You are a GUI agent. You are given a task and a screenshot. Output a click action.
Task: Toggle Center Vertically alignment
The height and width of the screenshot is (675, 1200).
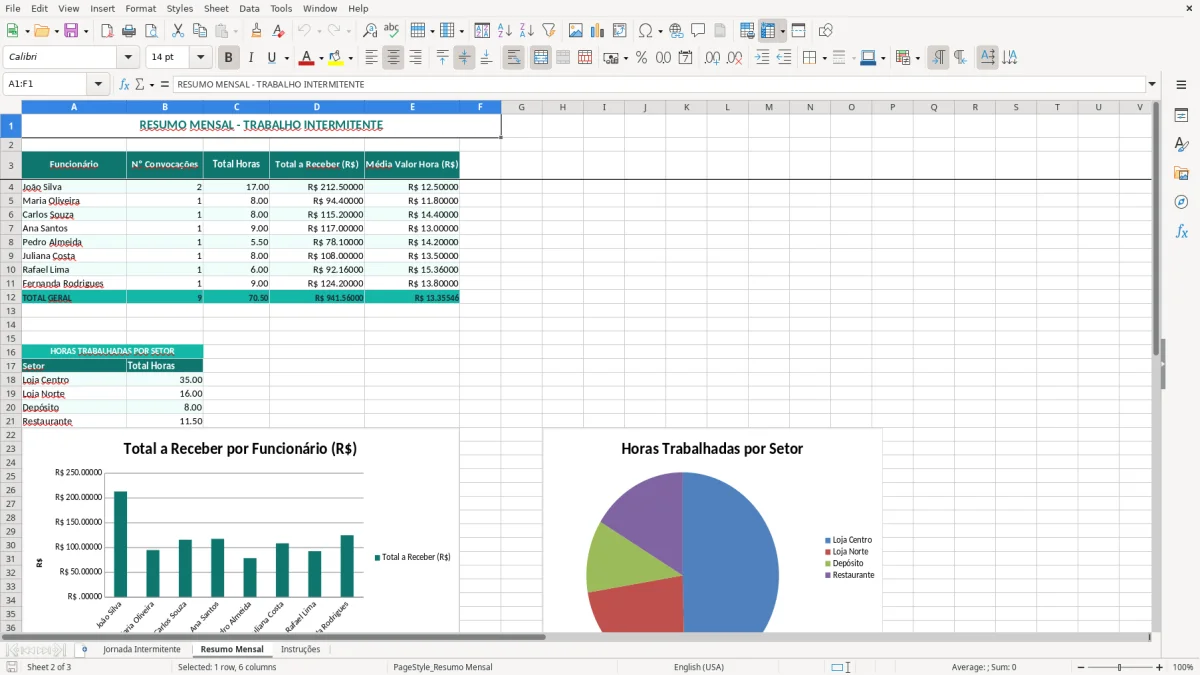coord(464,58)
